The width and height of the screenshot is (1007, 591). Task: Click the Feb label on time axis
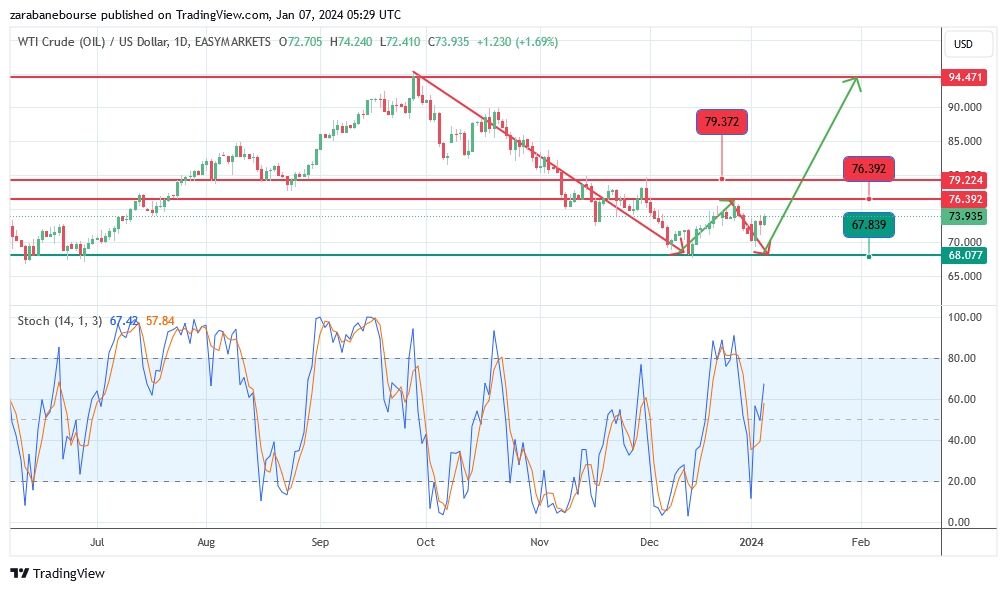(860, 542)
